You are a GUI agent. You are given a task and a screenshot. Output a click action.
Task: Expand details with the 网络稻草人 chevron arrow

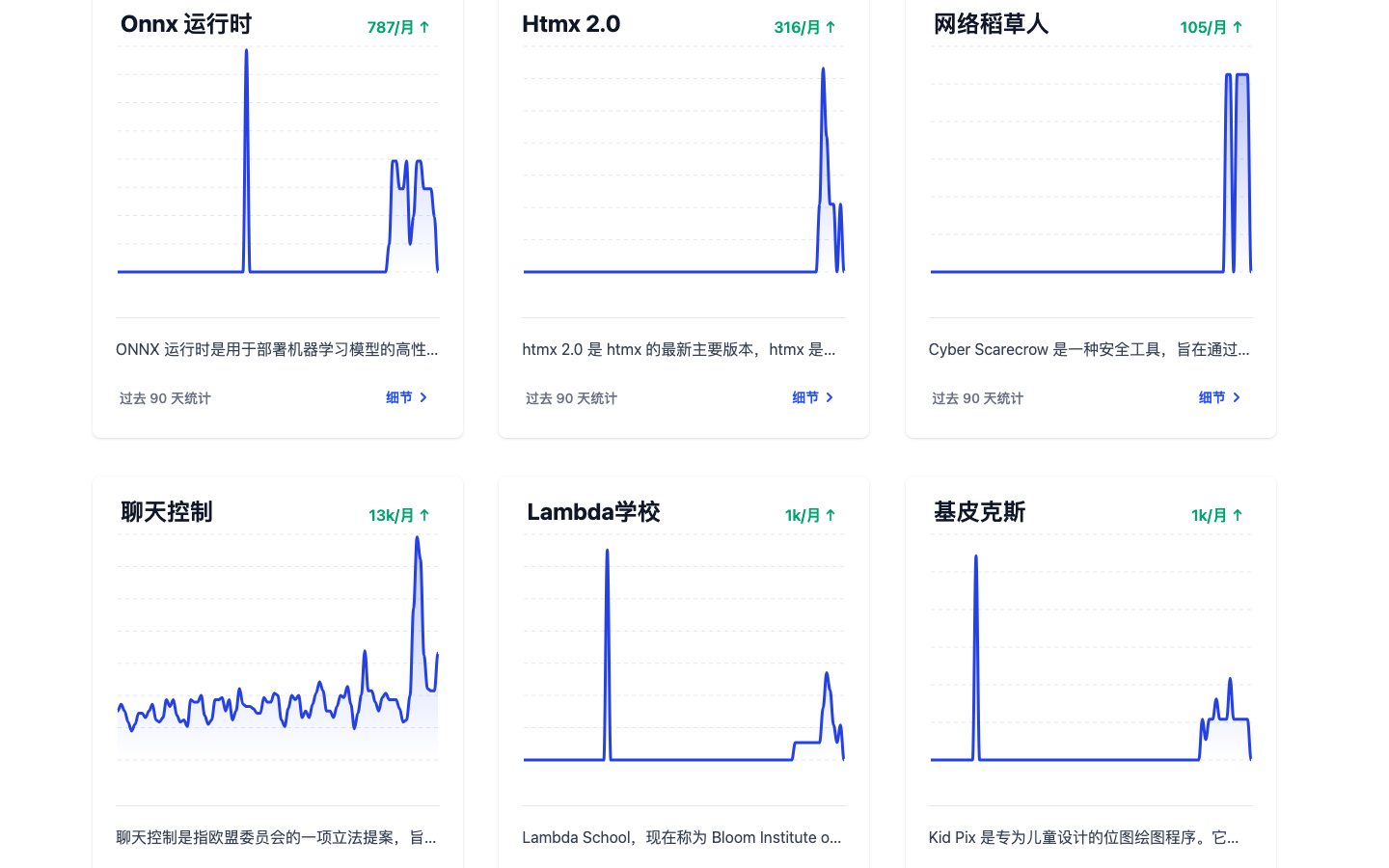click(x=1237, y=396)
